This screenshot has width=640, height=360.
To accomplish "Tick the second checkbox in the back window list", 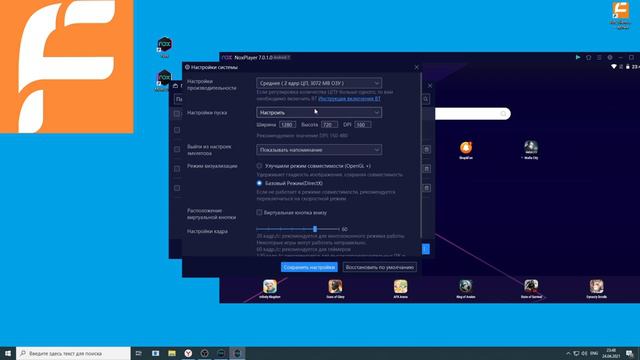I will point(177,130).
